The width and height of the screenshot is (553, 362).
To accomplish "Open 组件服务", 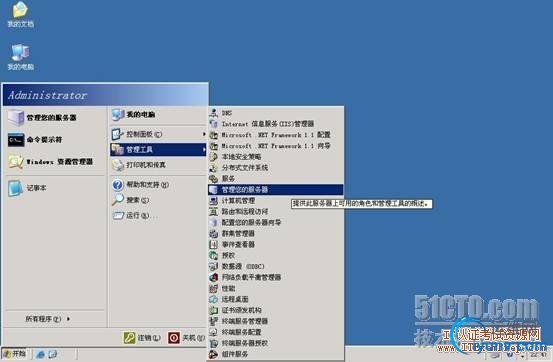I will coord(276,354).
